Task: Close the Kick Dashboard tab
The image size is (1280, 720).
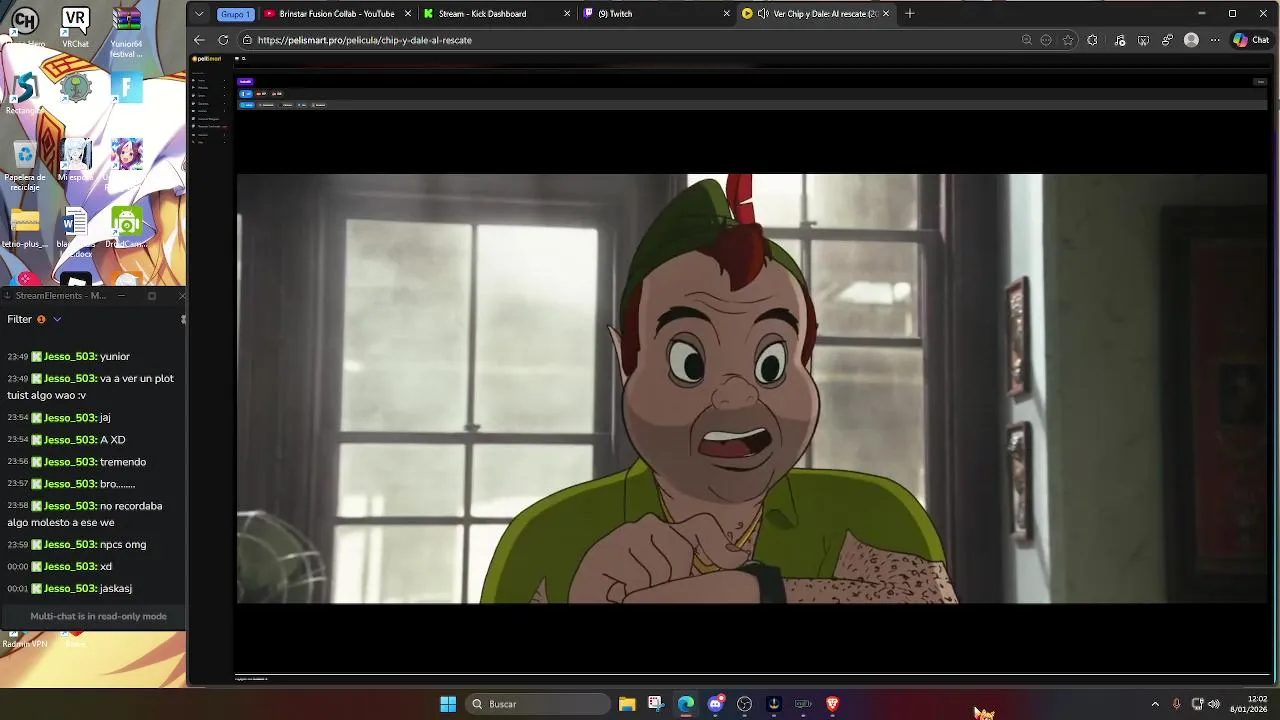Action: (567, 14)
